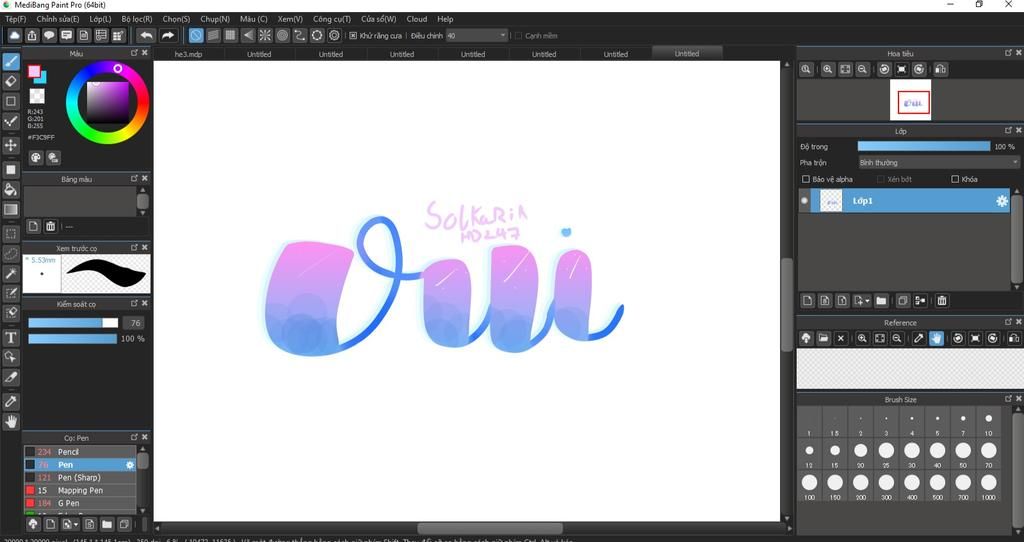
Task: Adjust brush size slider showing 76
Action: (x=72, y=323)
